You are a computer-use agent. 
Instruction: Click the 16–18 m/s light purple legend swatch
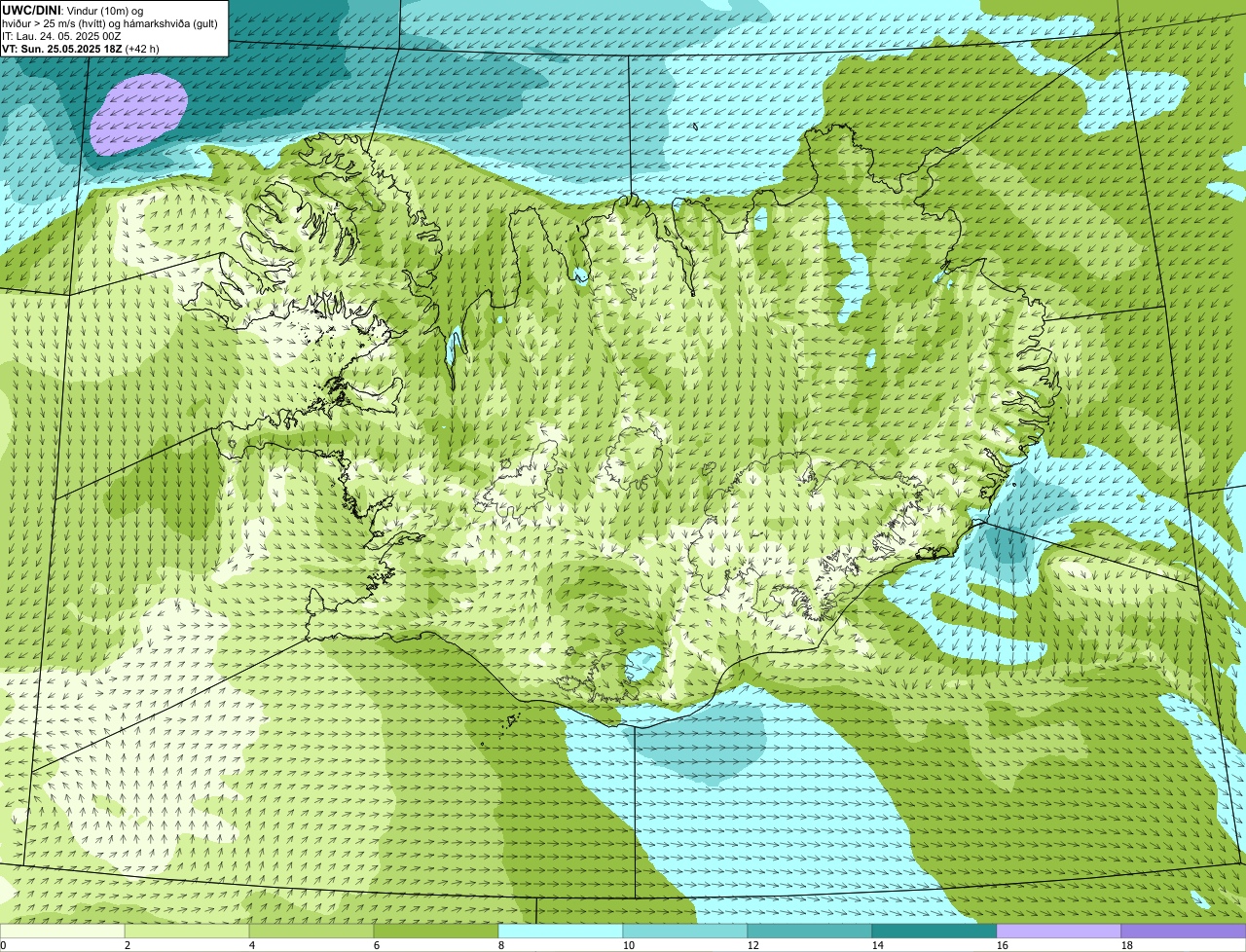(x=1059, y=931)
